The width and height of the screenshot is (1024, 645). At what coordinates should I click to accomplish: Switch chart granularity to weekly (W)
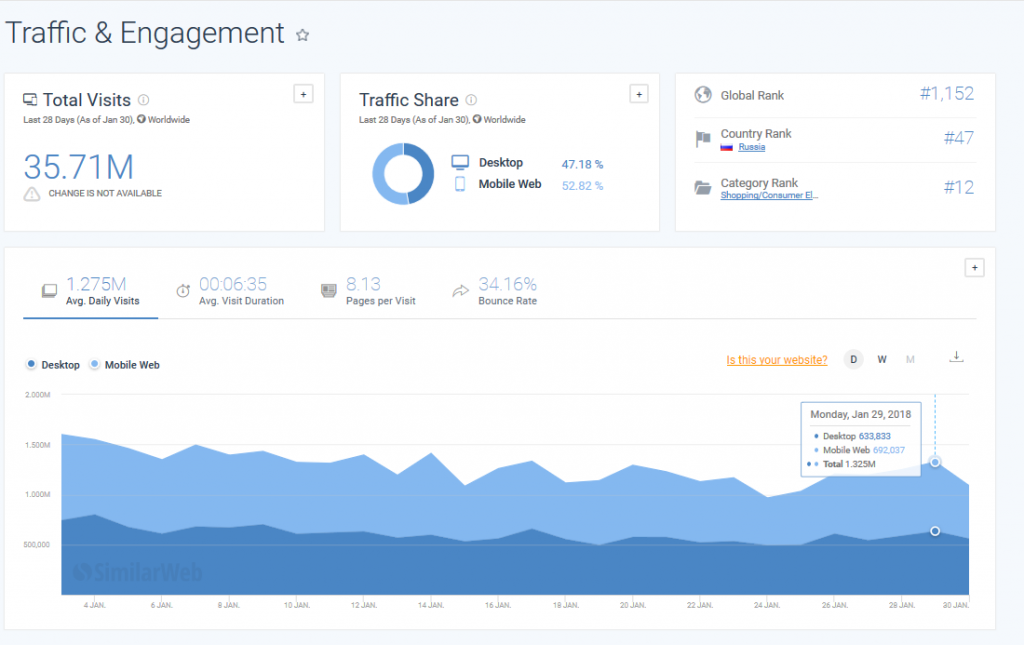(882, 360)
